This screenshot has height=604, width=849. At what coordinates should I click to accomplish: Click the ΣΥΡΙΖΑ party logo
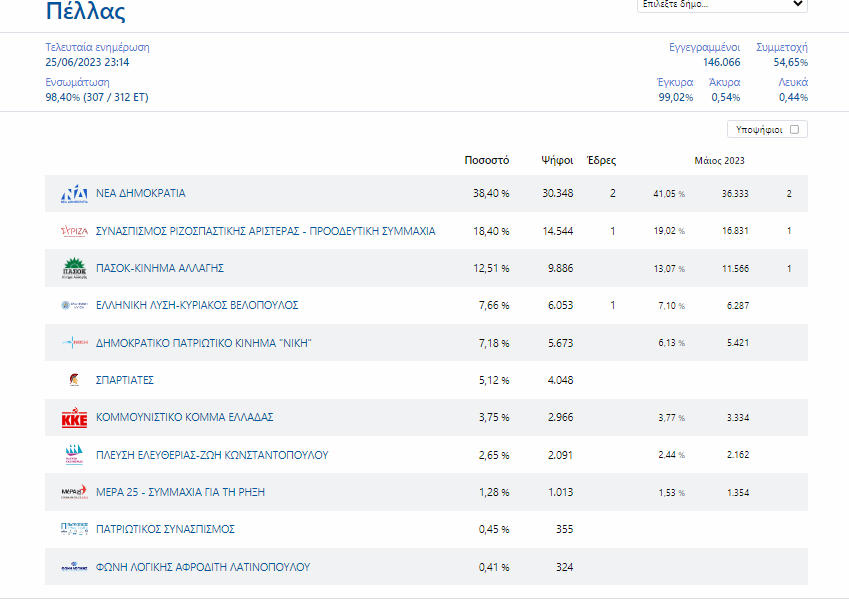coord(74,231)
